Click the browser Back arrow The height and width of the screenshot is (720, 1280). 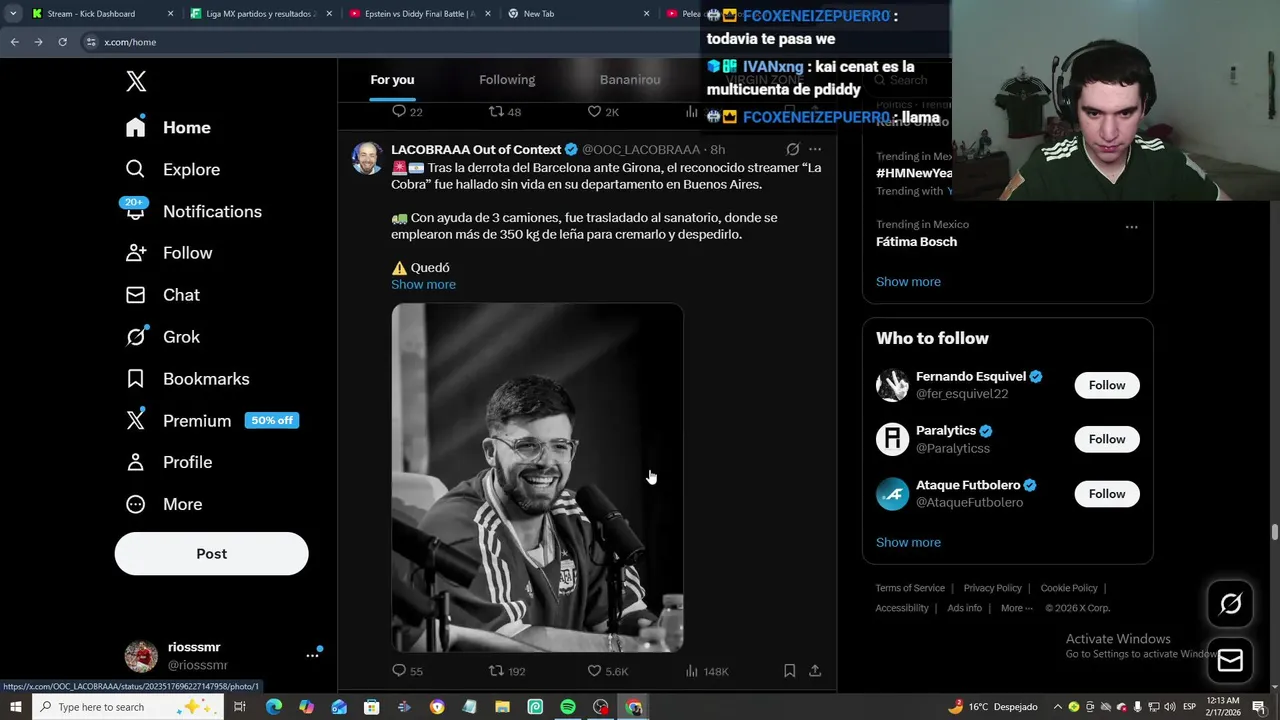coord(14,42)
